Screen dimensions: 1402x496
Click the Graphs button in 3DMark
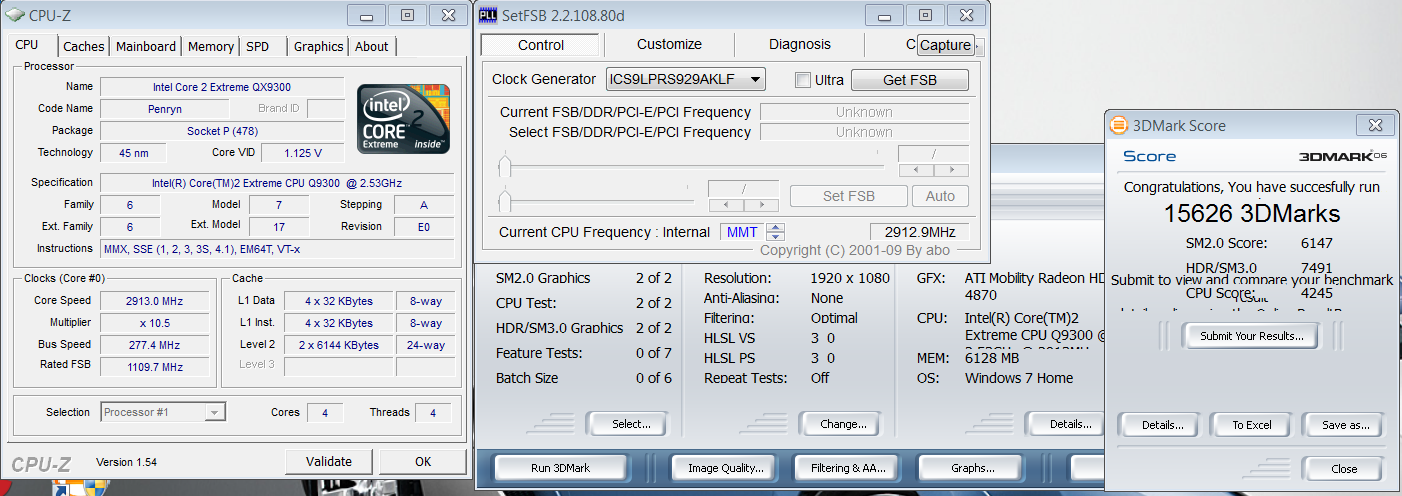[x=972, y=467]
